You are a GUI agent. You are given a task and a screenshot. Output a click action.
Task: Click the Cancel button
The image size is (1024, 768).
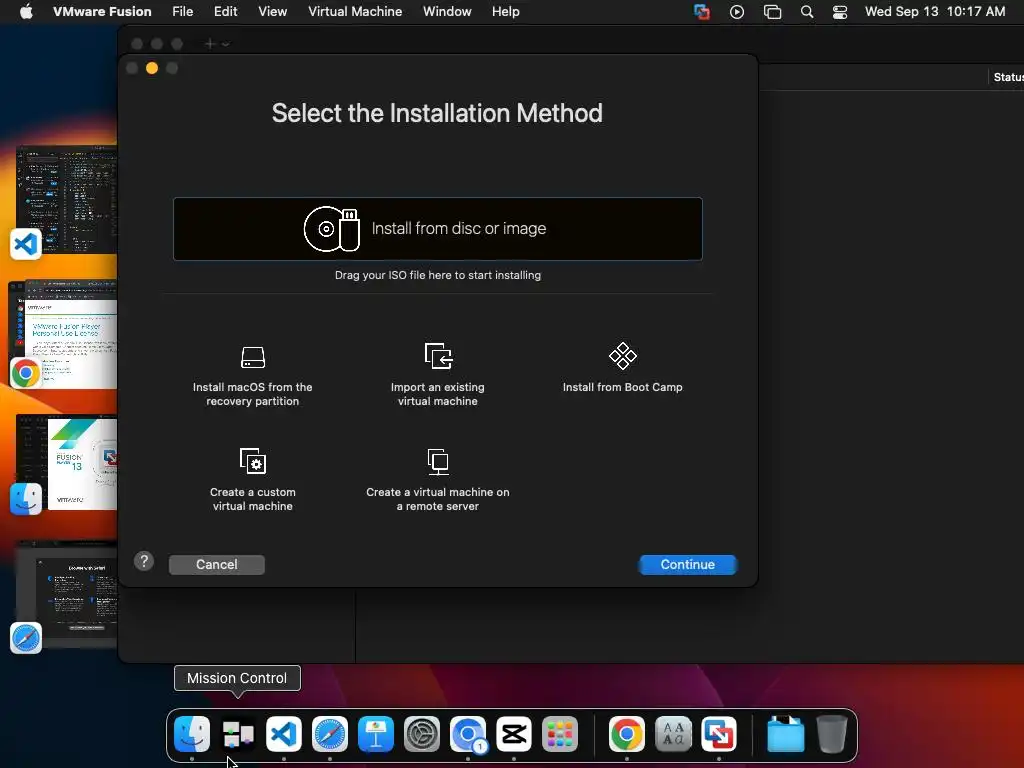pos(217,564)
